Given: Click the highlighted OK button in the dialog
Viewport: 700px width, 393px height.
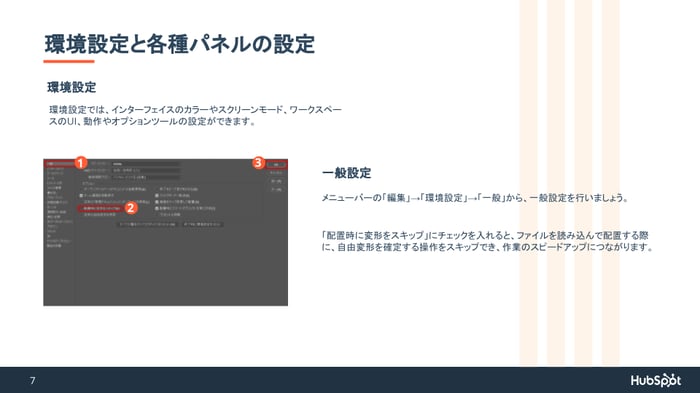Looking at the screenshot, I should 276,164.
